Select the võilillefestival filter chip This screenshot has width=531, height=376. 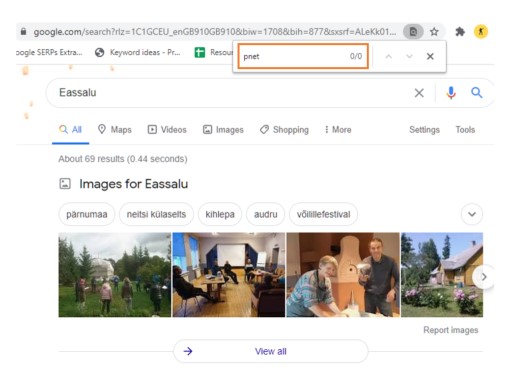(x=323, y=214)
